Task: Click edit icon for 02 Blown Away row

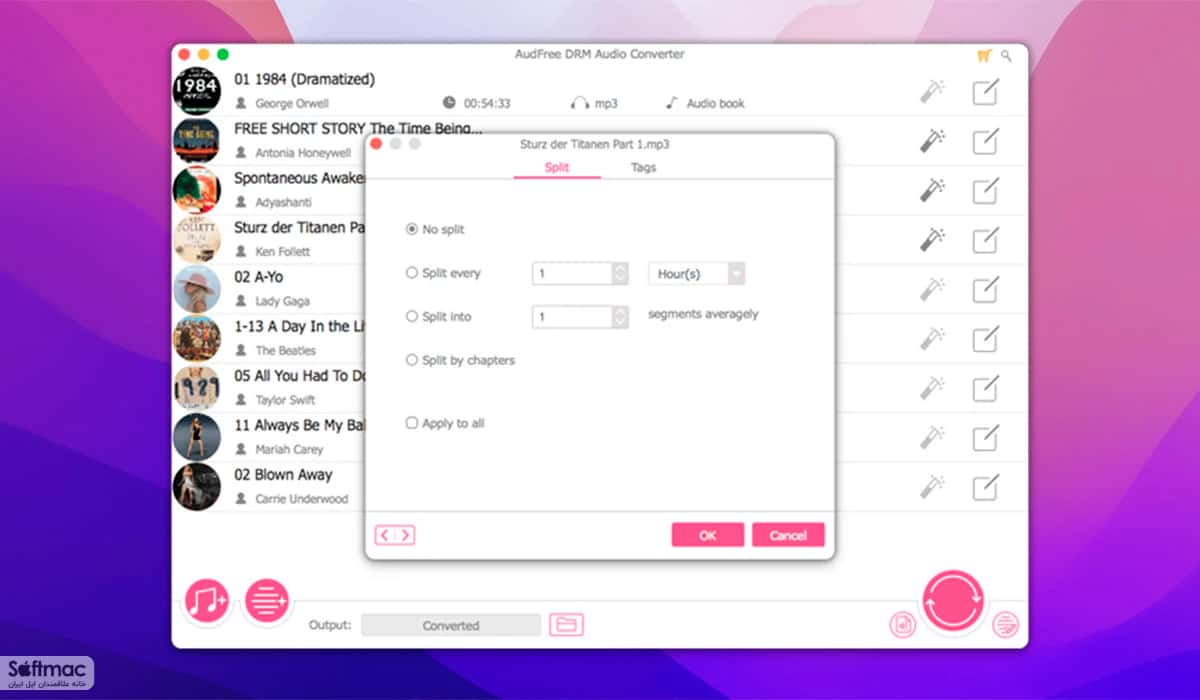Action: click(985, 488)
